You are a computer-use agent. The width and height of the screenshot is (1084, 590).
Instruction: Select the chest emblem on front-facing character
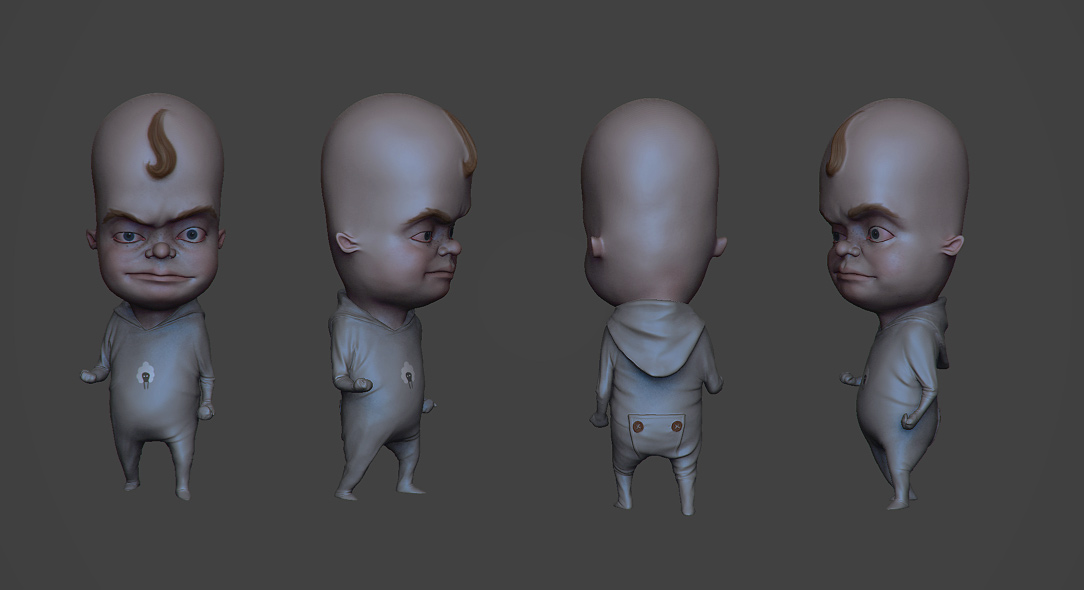(x=145, y=376)
